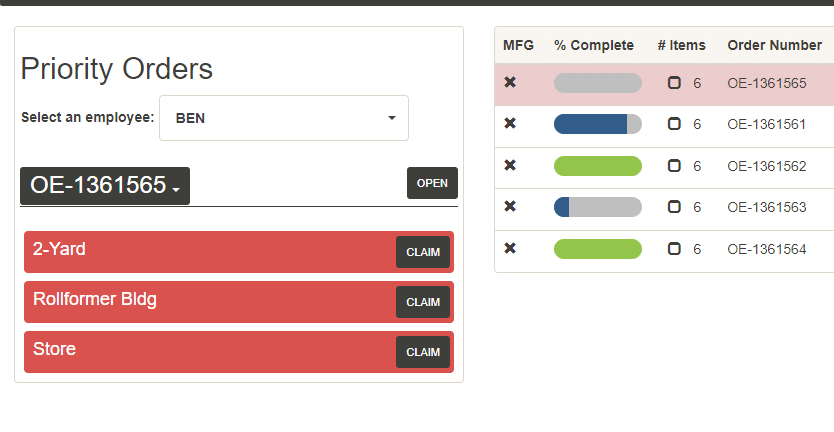
Task: Click the MFG X icon for OE-1361562
Action: tap(510, 166)
